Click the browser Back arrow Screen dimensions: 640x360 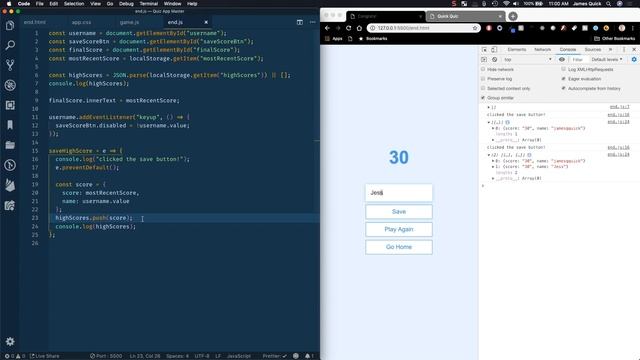coord(327,28)
